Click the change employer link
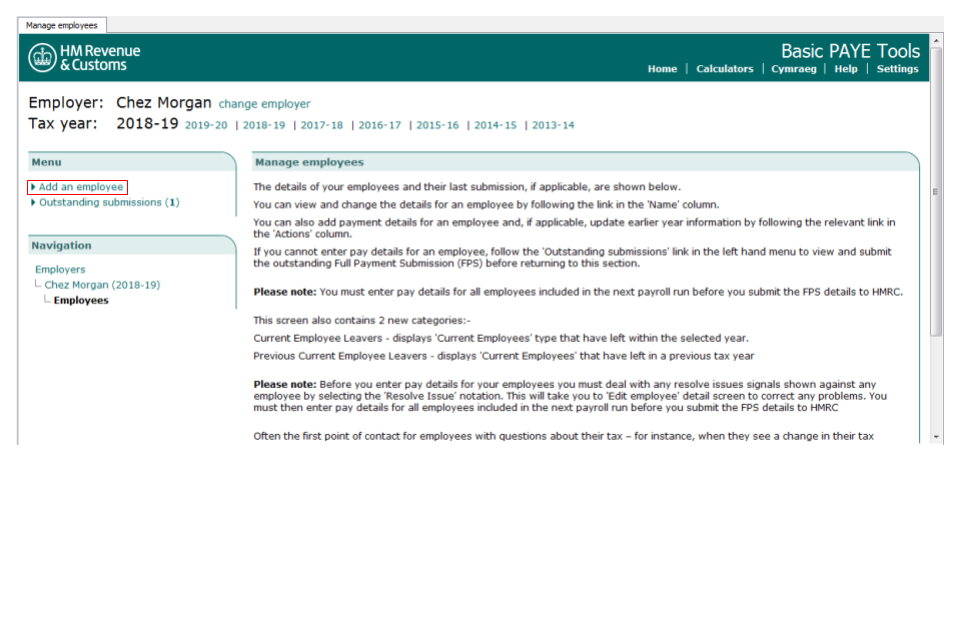The height and width of the screenshot is (640, 960). pos(264,104)
